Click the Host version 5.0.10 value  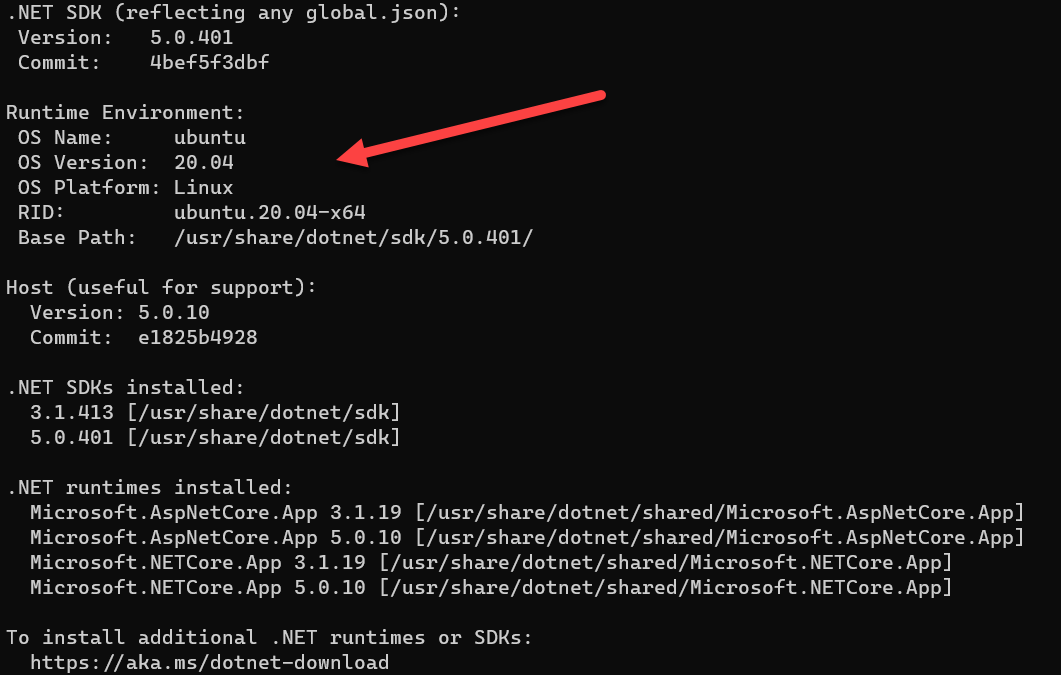click(173, 312)
